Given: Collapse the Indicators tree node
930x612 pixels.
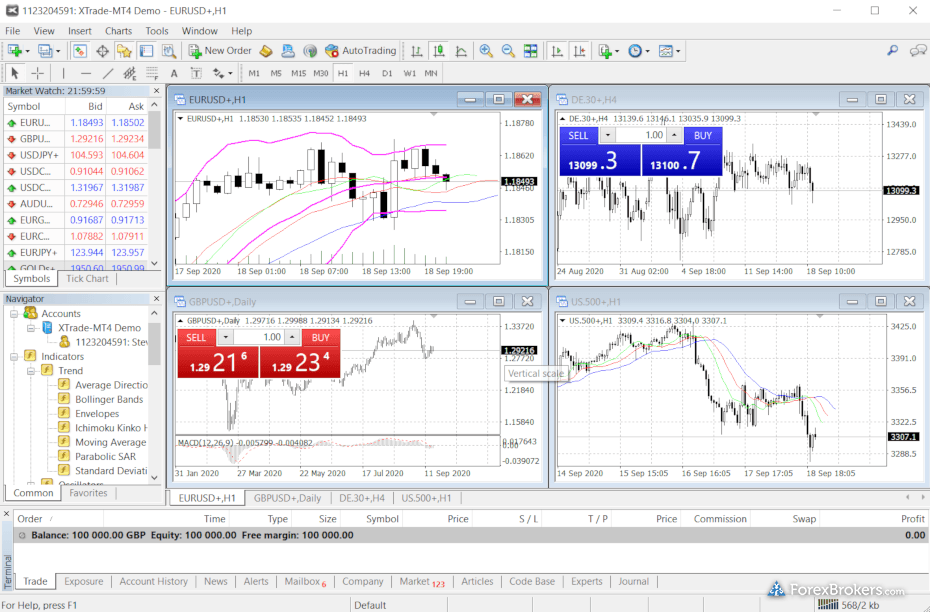Looking at the screenshot, I should [14, 356].
